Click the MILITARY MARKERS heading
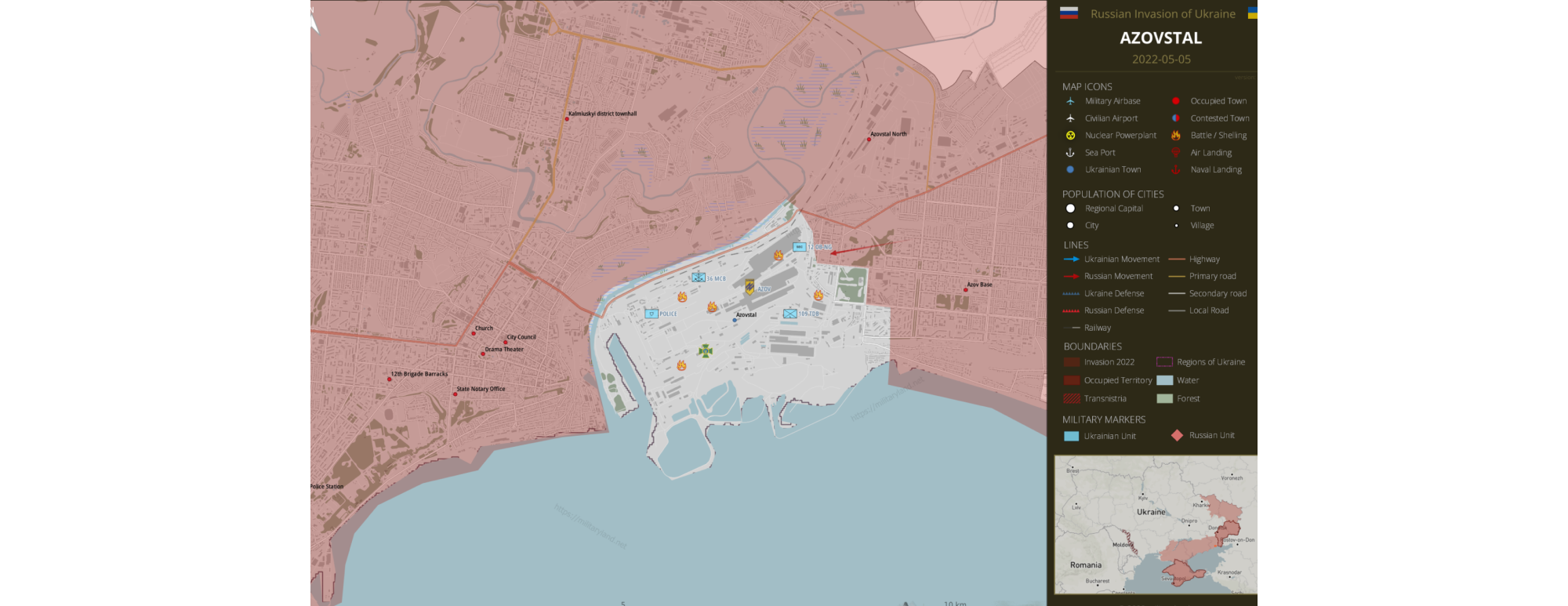Image resolution: width=1568 pixels, height=606 pixels. tap(1104, 419)
